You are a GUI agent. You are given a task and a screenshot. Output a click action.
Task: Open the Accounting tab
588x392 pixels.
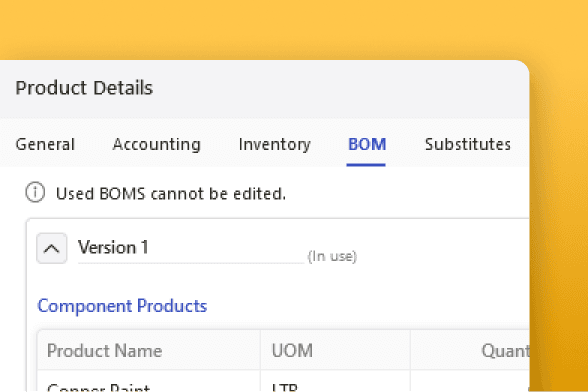157,144
